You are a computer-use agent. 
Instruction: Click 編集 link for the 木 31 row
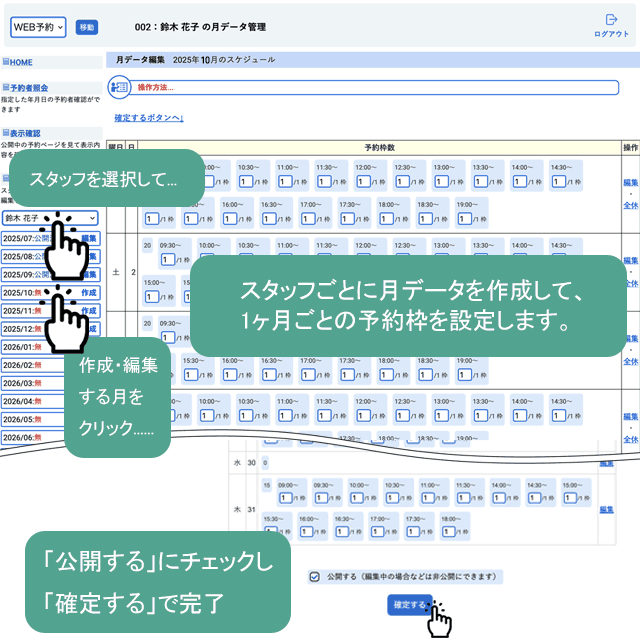[x=607, y=509]
